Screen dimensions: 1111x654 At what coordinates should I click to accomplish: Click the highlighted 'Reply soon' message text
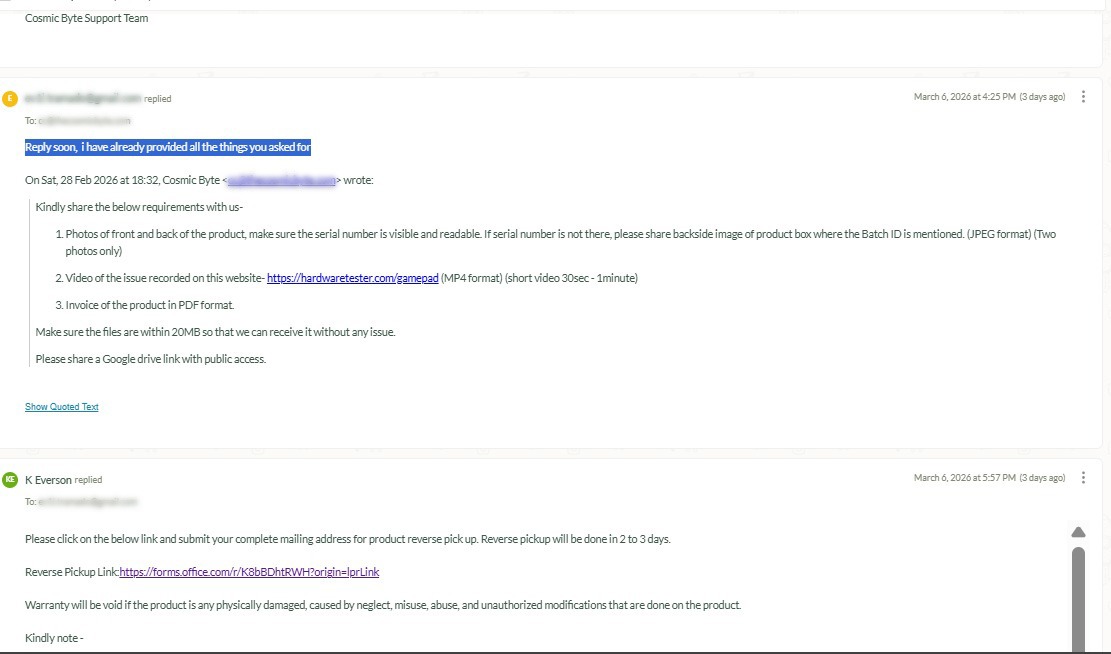tap(168, 147)
